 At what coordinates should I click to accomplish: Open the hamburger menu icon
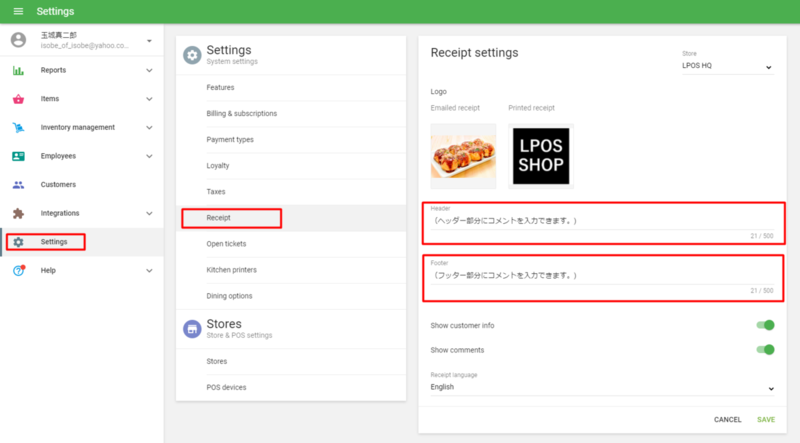(17, 11)
